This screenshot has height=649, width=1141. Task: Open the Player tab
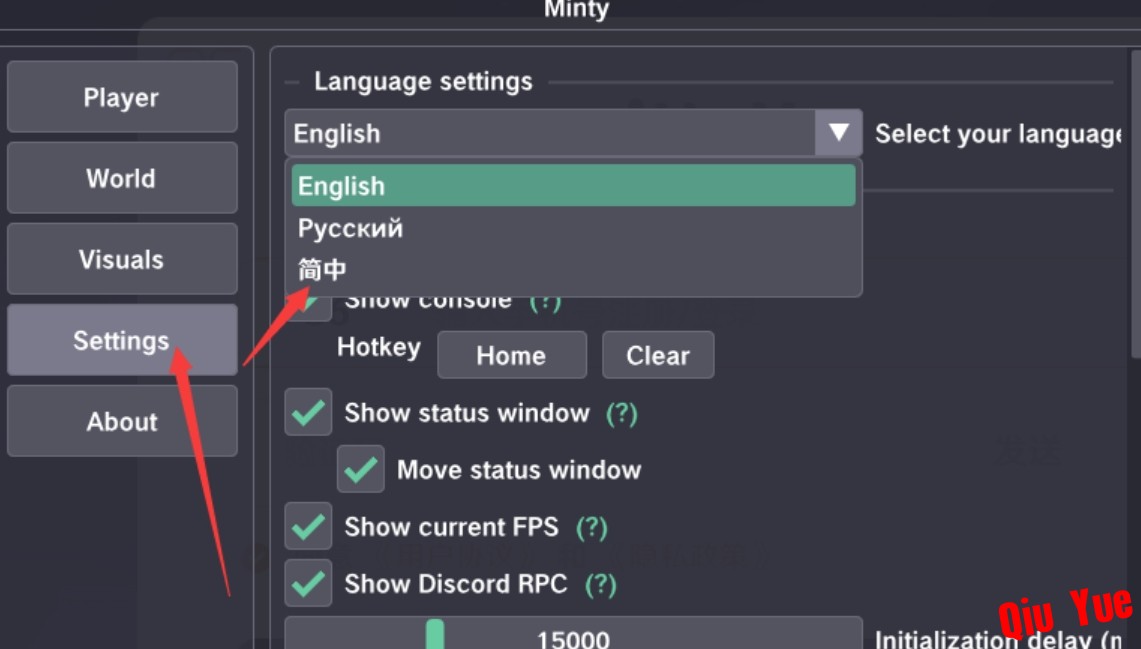(x=122, y=97)
